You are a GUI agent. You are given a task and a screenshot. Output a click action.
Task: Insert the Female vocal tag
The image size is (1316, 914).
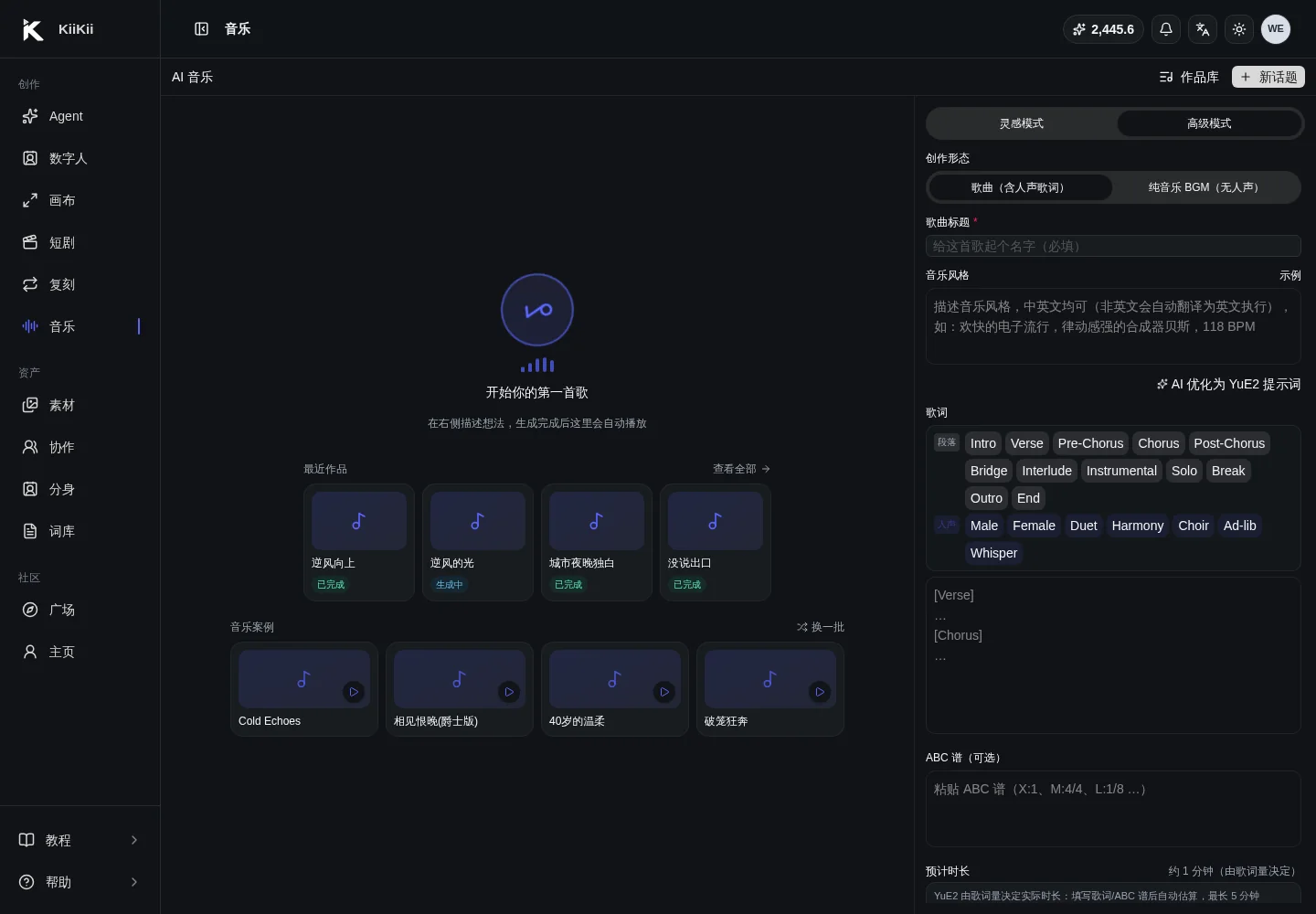pyautogui.click(x=1035, y=526)
